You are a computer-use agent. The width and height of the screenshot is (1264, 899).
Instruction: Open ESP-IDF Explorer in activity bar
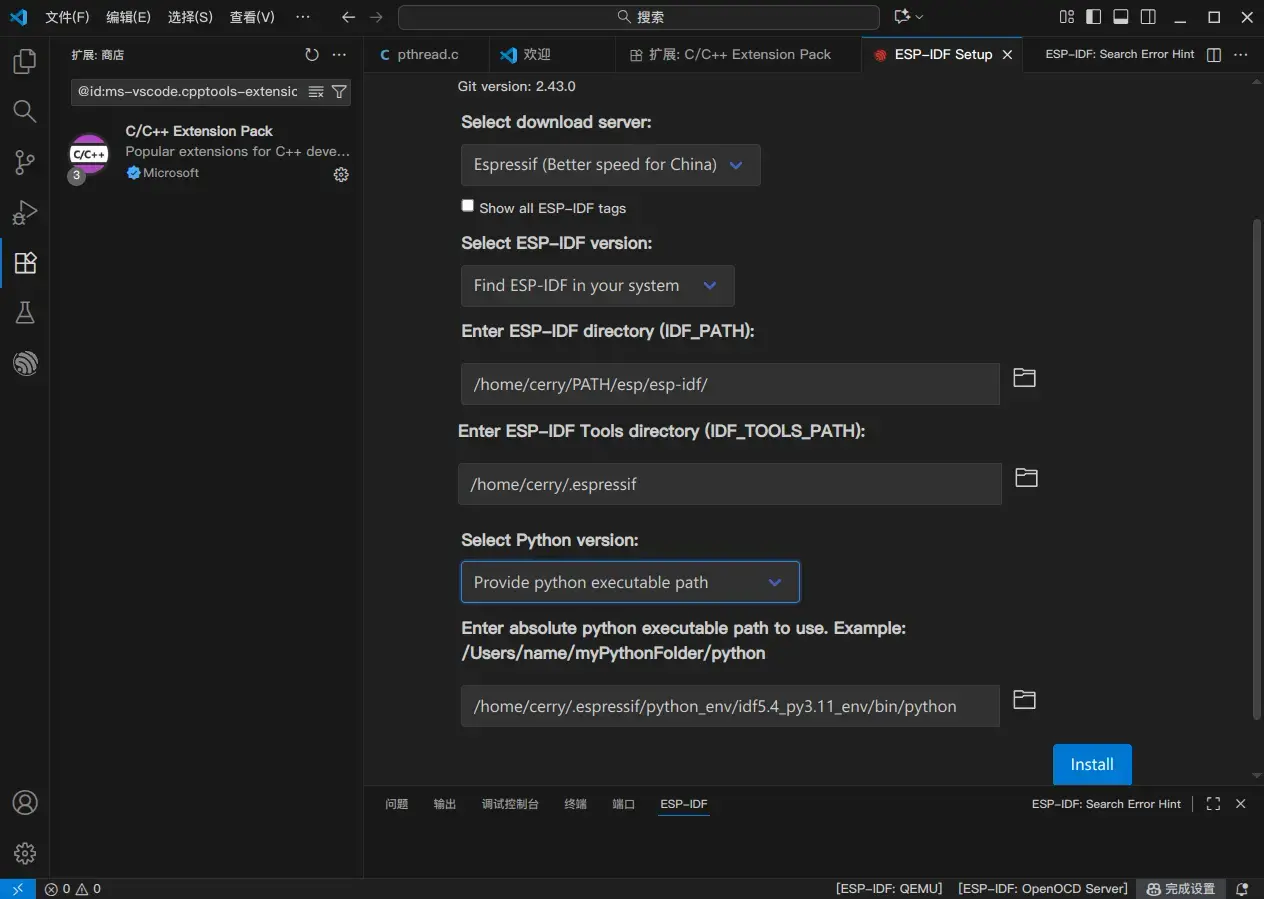pyautogui.click(x=25, y=364)
